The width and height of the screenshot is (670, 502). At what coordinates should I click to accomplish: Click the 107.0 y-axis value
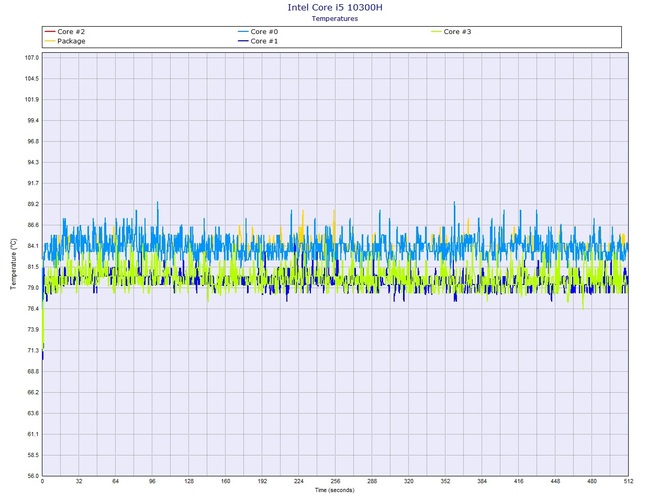pos(32,58)
